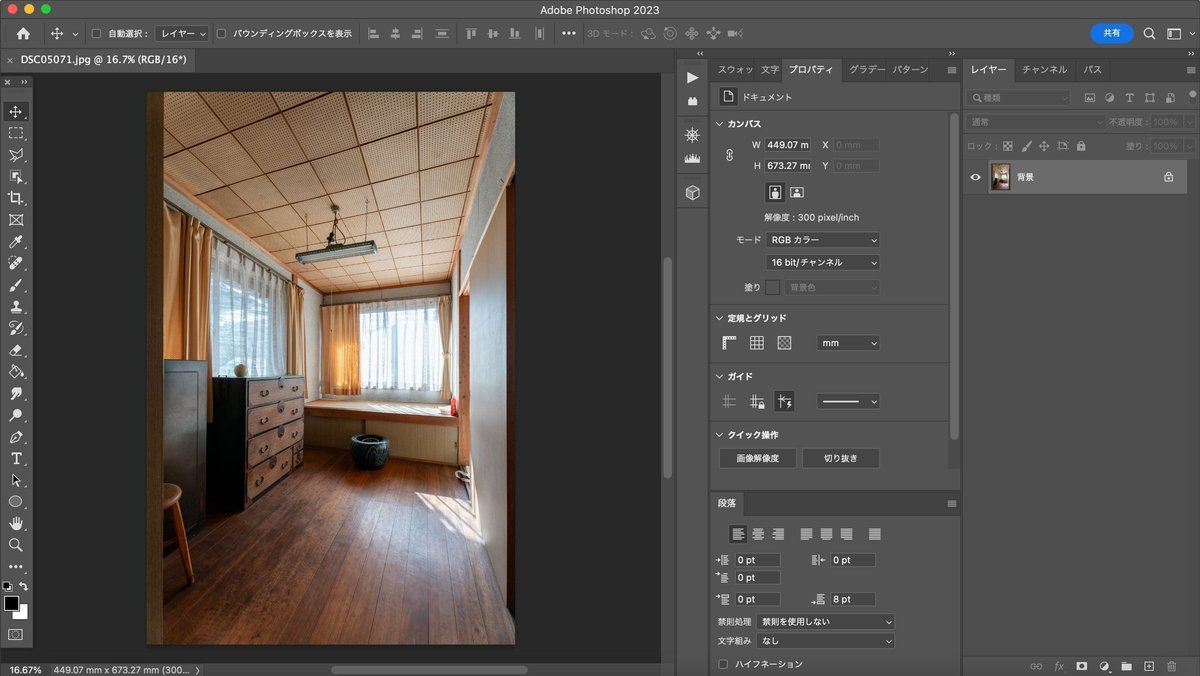Select the Path Selection tool
Screen dimensions: 1200x676
16,480
